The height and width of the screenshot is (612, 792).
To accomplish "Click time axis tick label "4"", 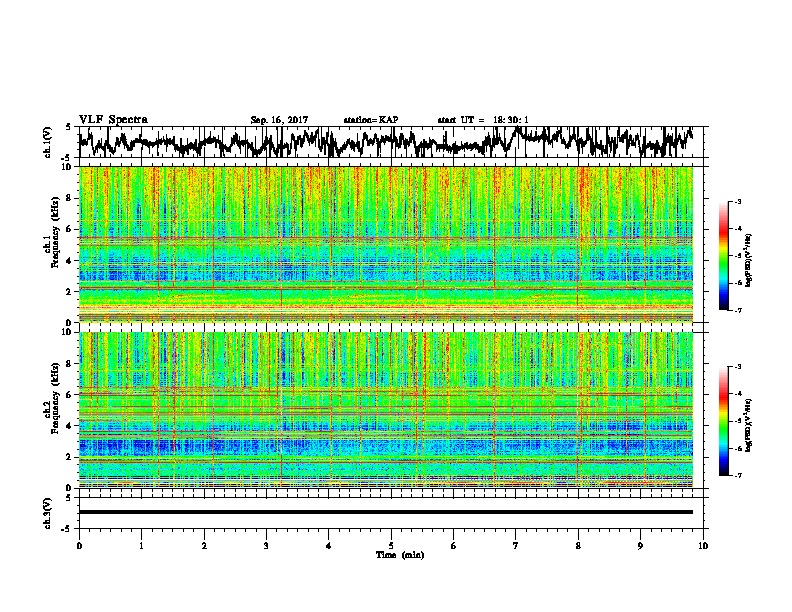I will 329,546.
